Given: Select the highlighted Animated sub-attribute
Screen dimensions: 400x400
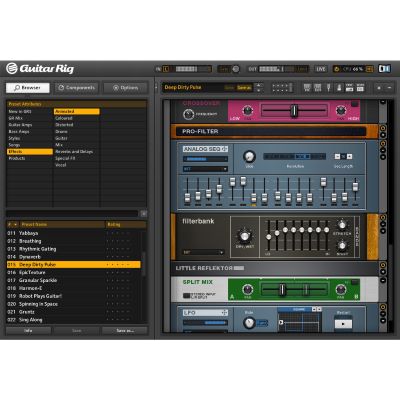Looking at the screenshot, I should click(x=77, y=111).
